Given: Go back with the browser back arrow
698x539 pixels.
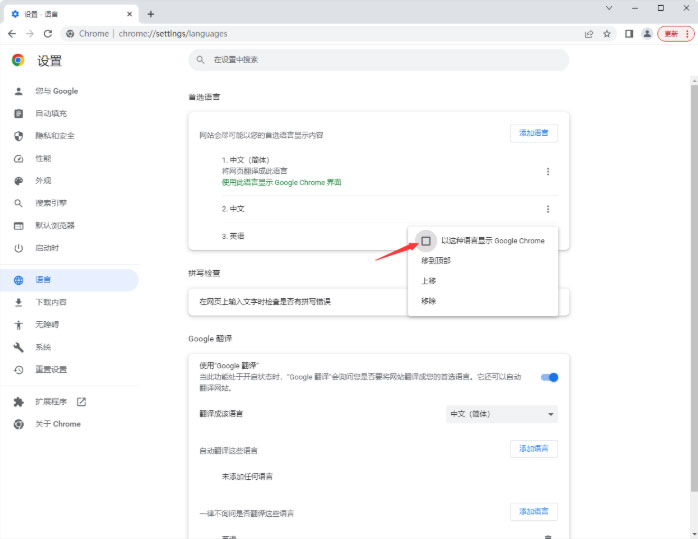Looking at the screenshot, I should (12, 34).
